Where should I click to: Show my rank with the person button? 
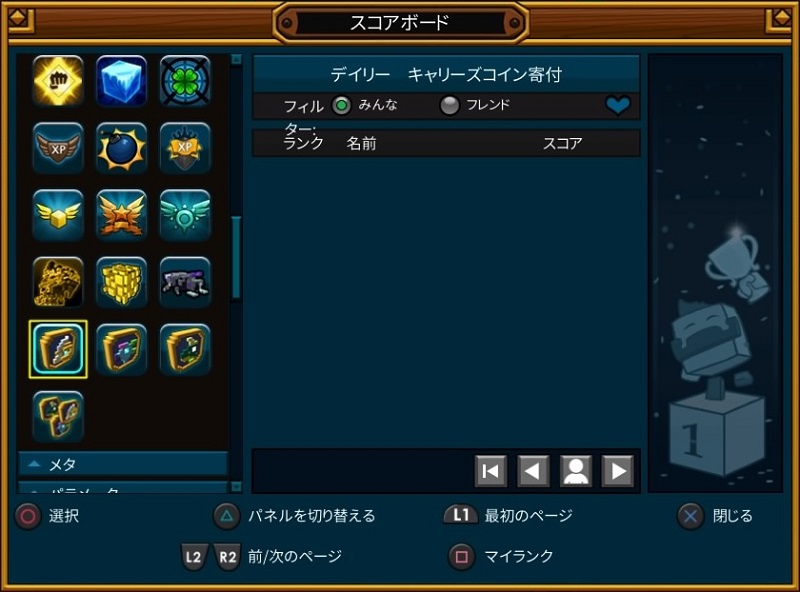[576, 471]
